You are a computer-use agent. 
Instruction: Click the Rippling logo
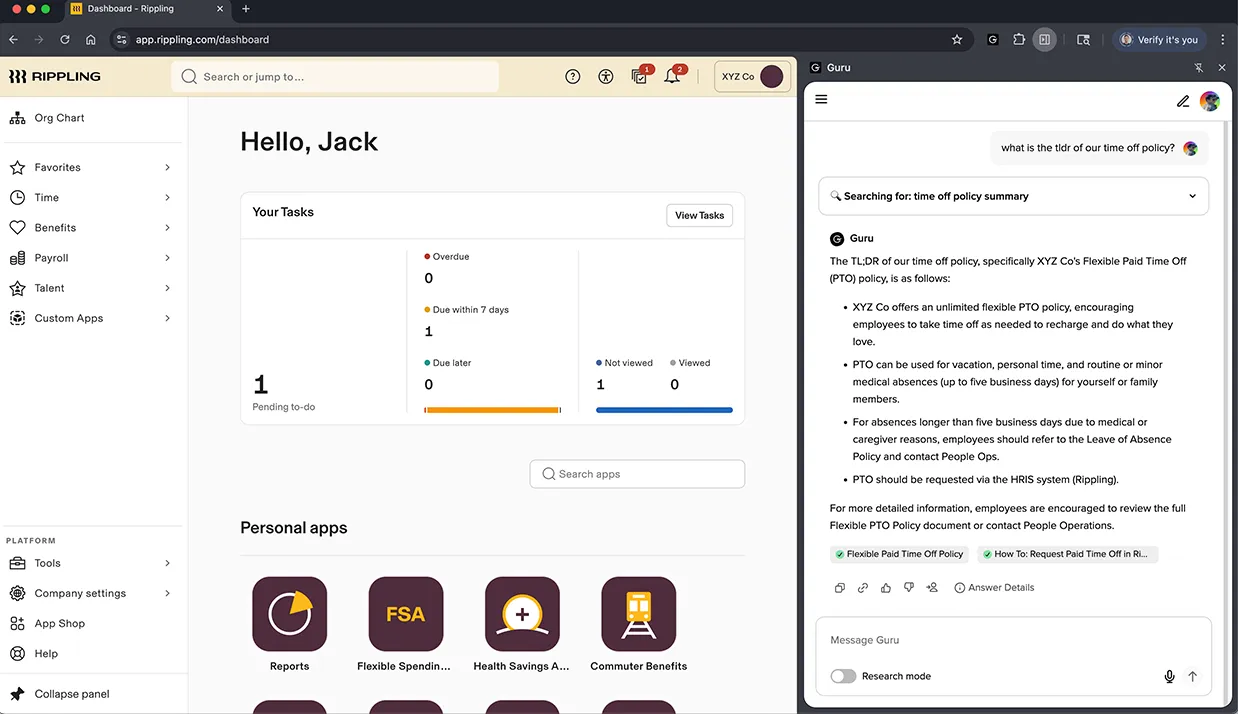click(55, 76)
